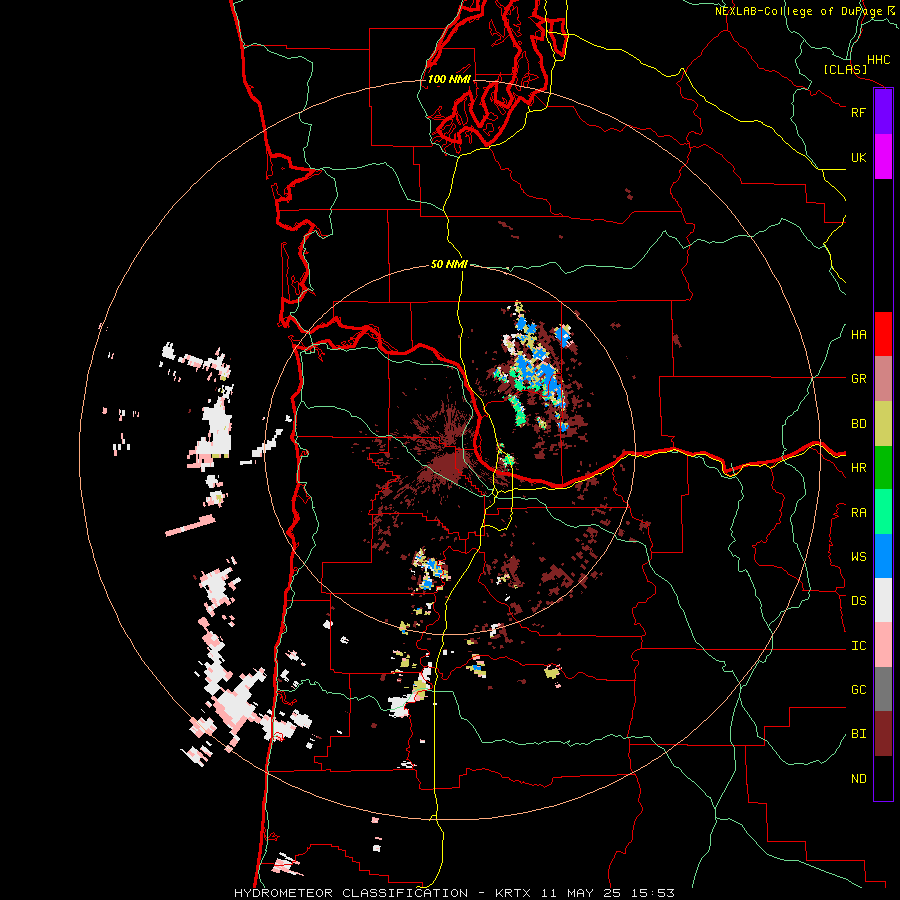Click the ND legend label
The image size is (900, 900).
(x=858, y=779)
